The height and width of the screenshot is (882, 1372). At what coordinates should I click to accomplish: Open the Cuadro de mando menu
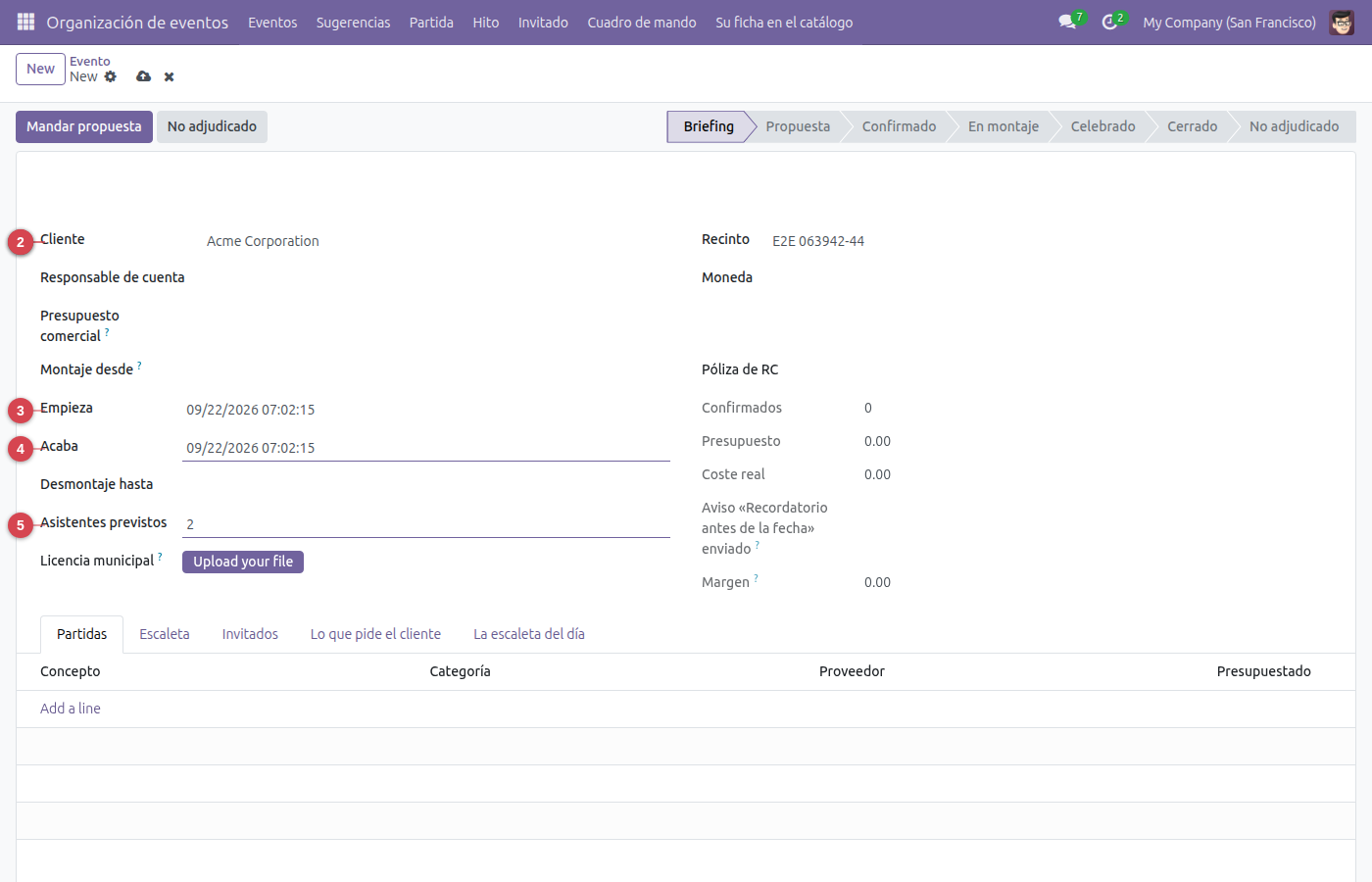[x=642, y=22]
